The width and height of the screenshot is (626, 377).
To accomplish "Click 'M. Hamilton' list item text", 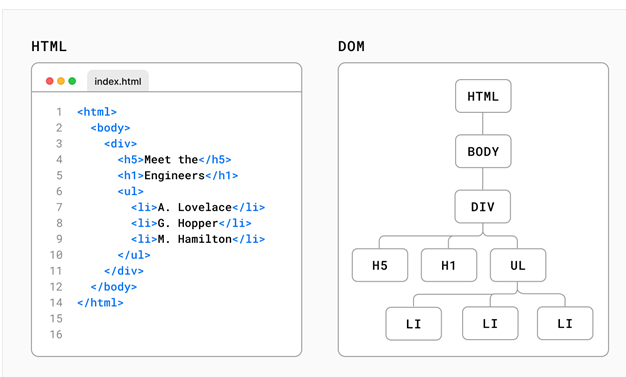I will [x=195, y=239].
